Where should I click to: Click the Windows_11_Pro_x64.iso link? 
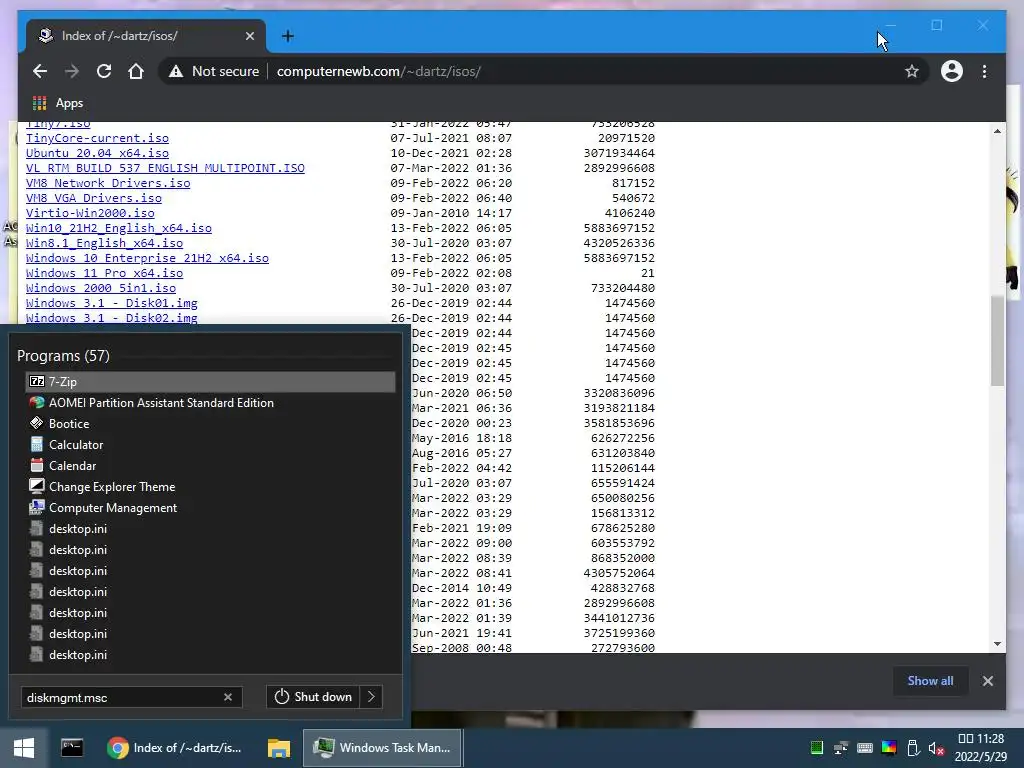tap(104, 273)
